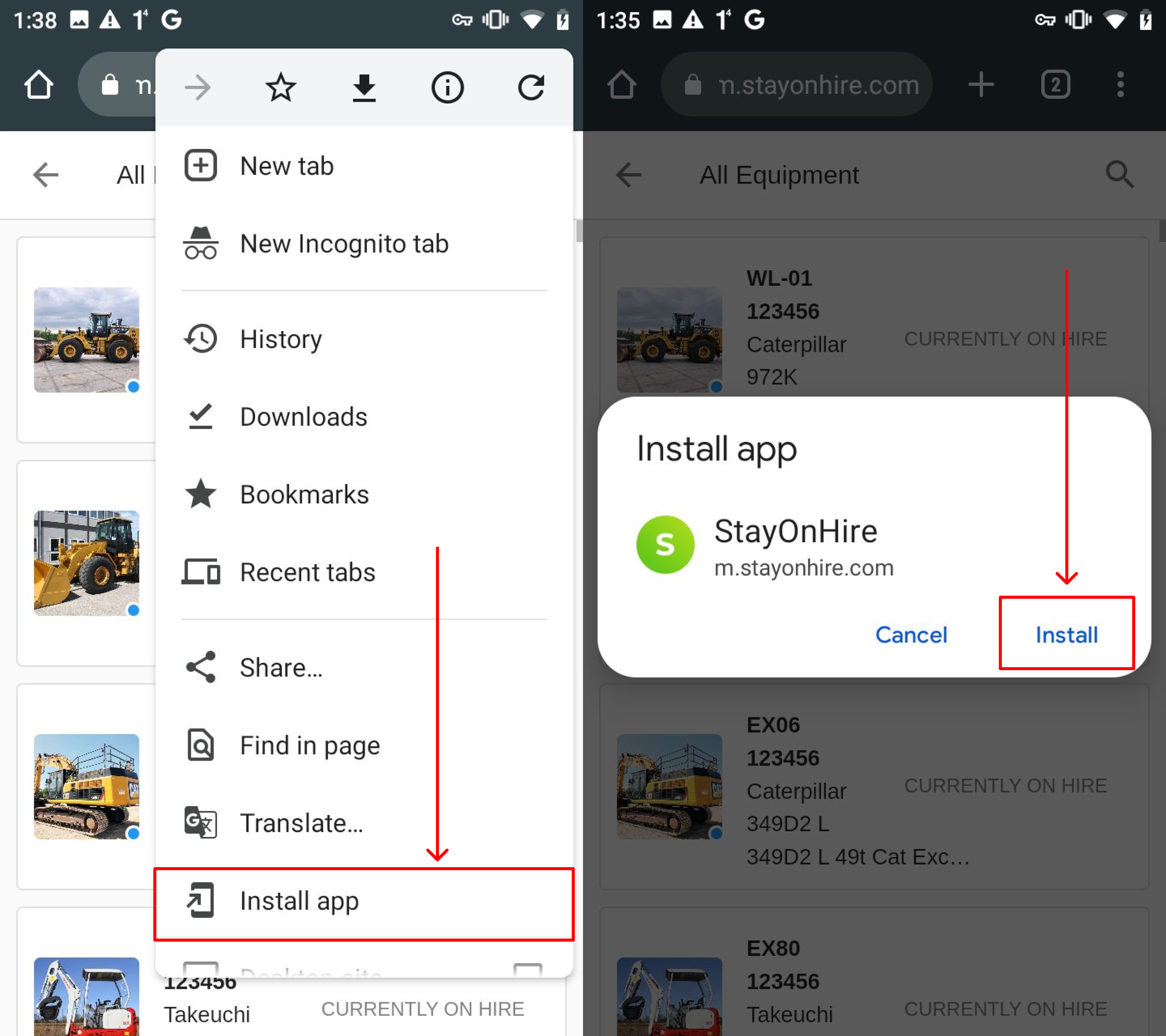Open Recent tabs from the menu
The image size is (1166, 1036).
pos(364,572)
